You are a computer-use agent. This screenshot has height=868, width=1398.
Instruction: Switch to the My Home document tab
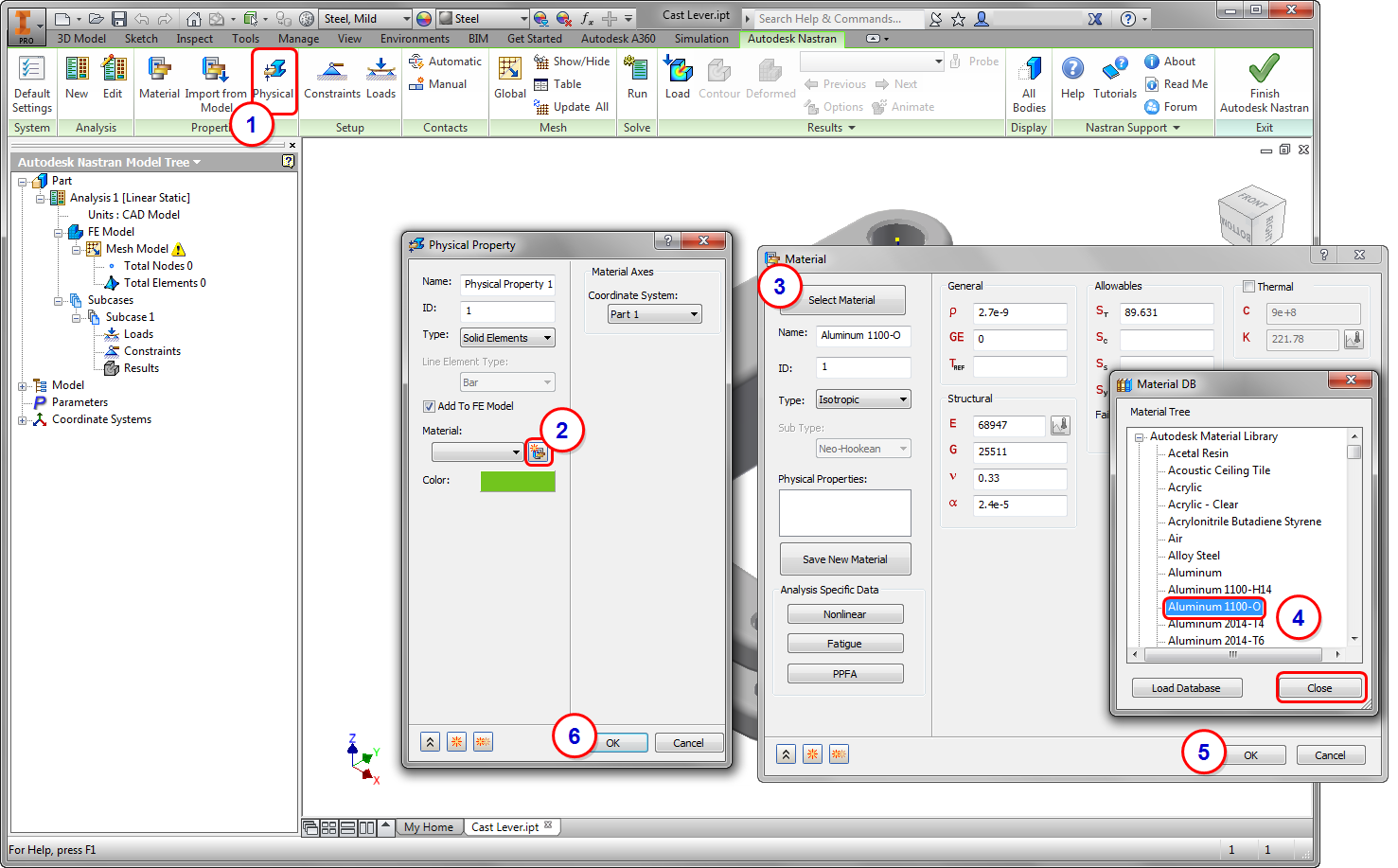point(429,827)
